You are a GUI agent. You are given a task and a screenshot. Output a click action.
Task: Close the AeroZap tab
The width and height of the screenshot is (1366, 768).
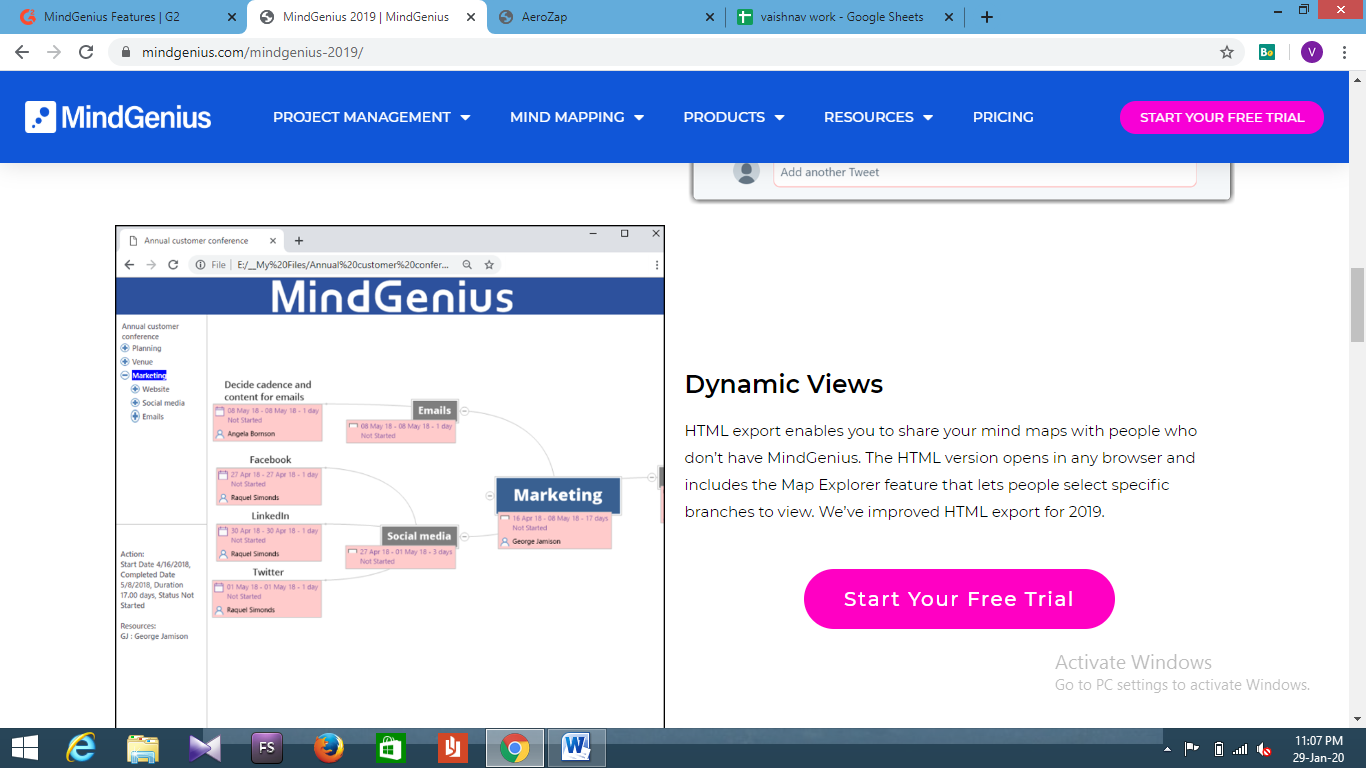pos(710,17)
